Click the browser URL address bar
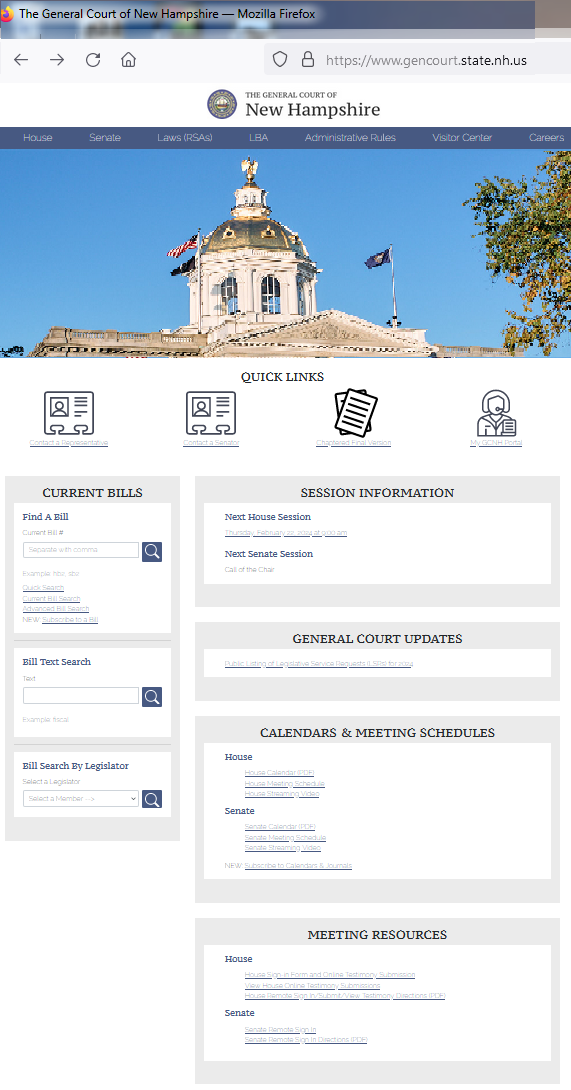This screenshot has width=571, height=1090. click(417, 60)
